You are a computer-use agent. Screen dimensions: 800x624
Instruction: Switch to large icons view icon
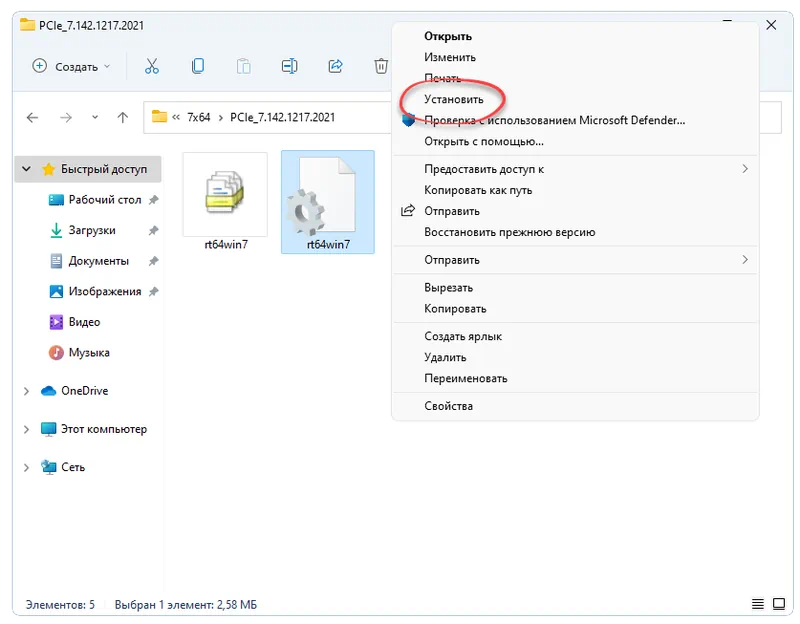tap(779, 604)
